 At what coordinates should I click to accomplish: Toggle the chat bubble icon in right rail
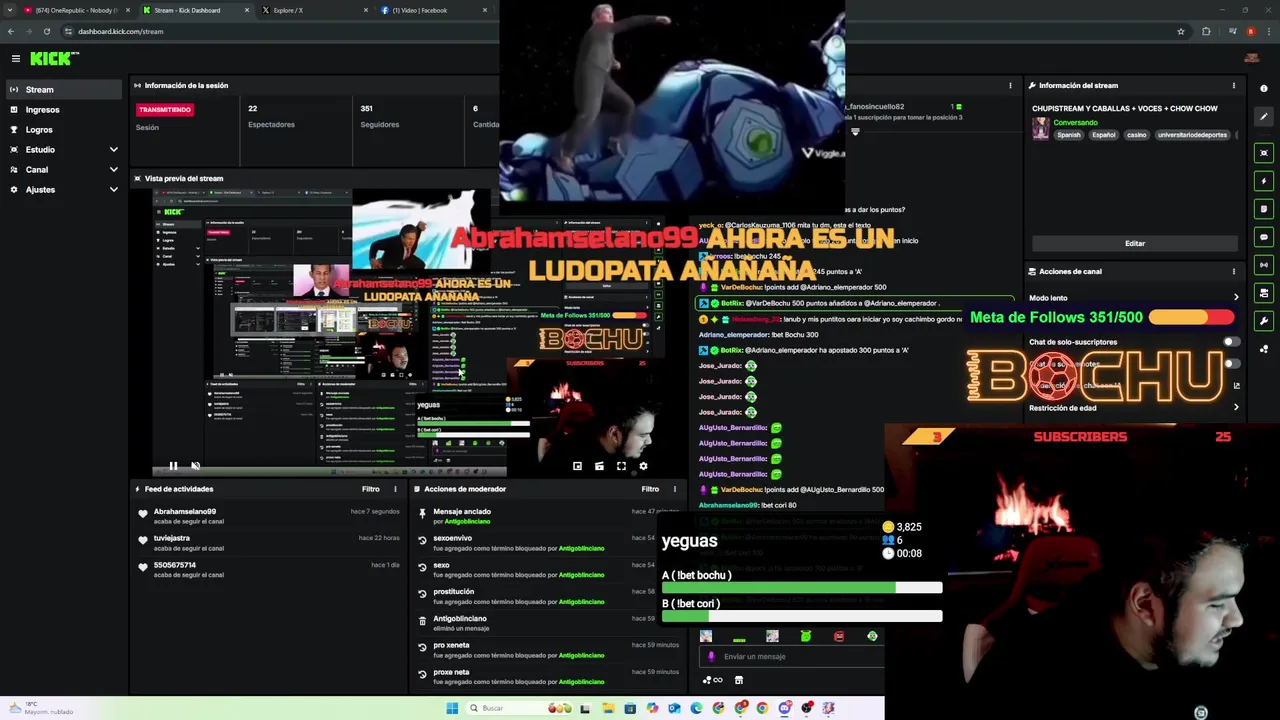[x=1265, y=237]
